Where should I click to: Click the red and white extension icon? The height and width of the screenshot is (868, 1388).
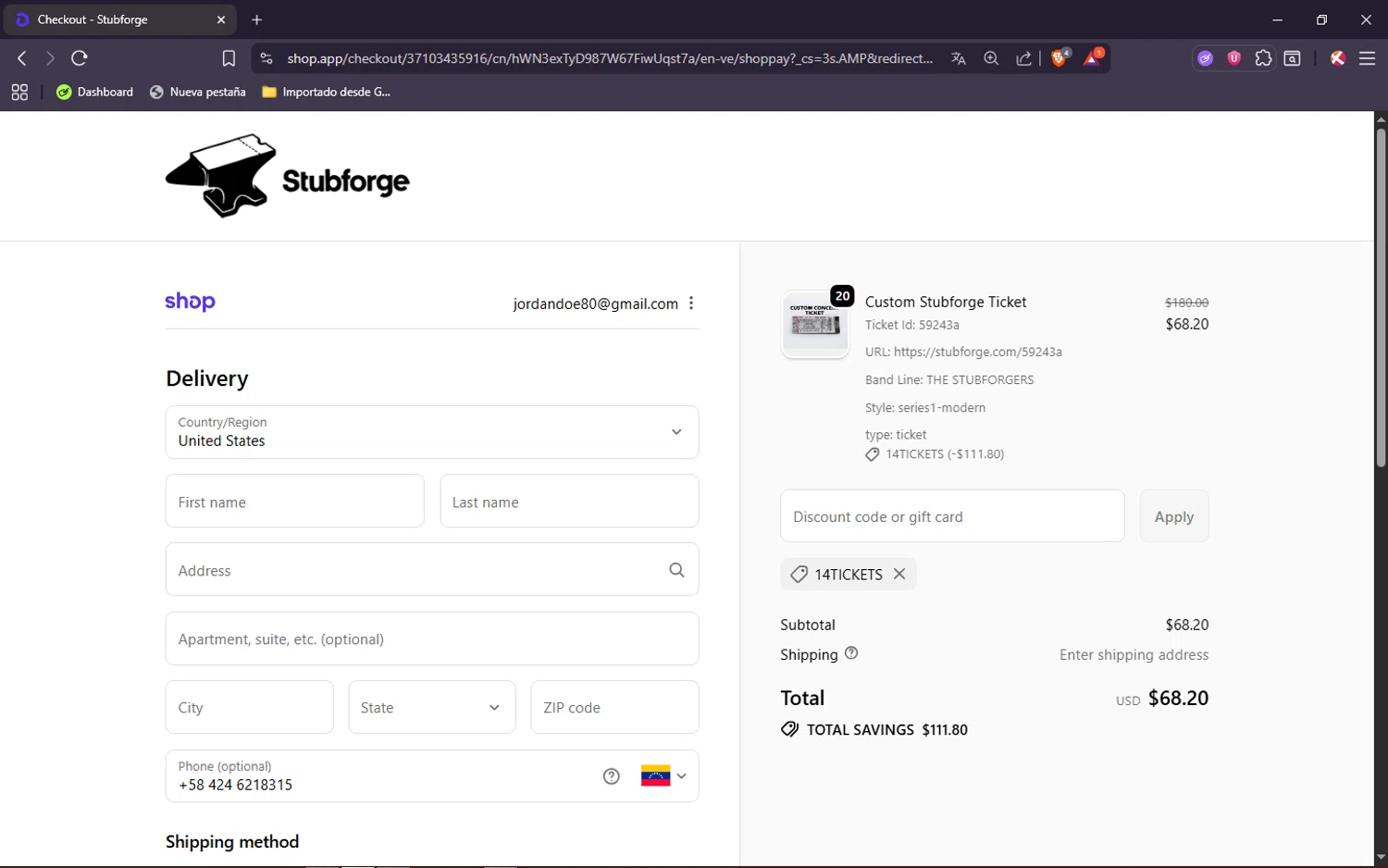click(1337, 58)
